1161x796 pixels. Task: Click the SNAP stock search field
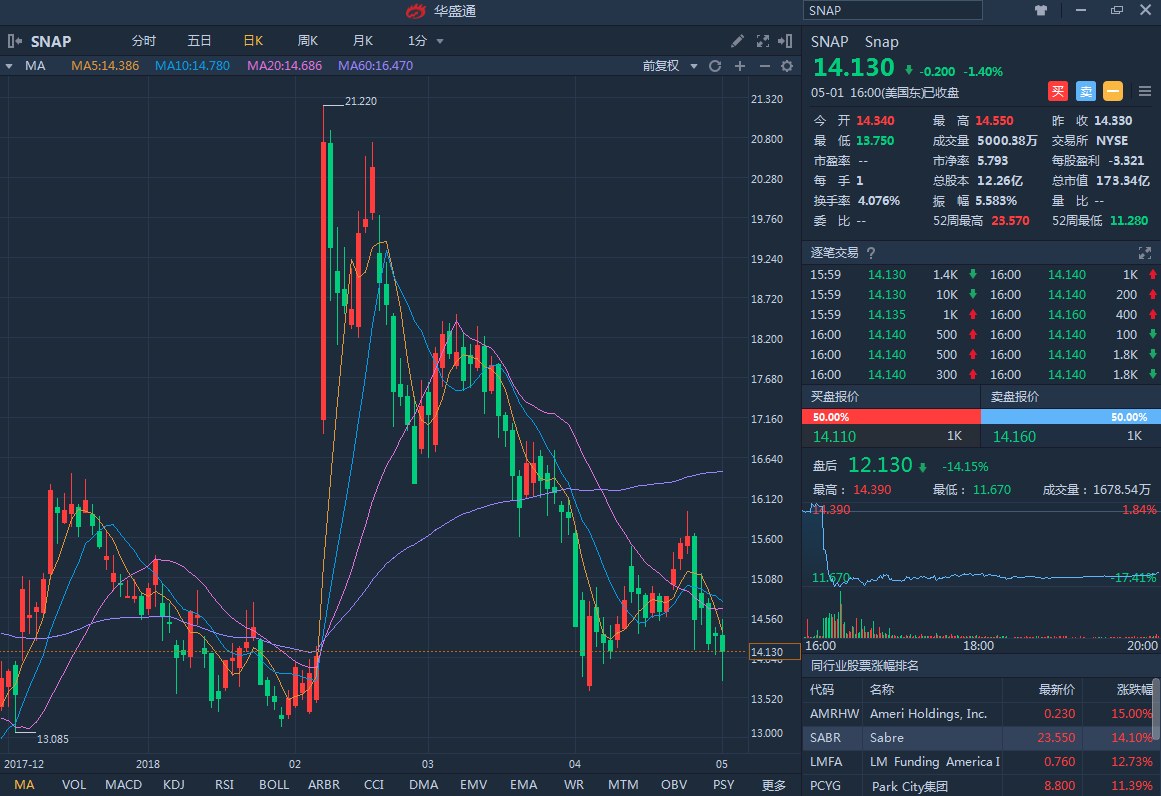(x=893, y=10)
